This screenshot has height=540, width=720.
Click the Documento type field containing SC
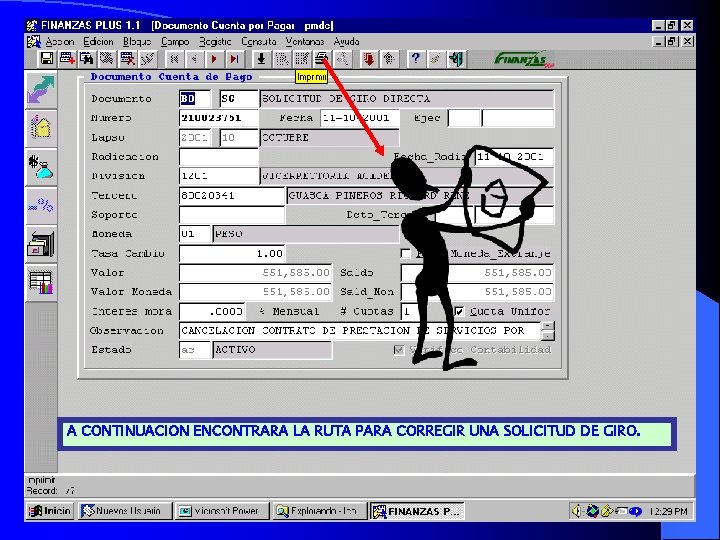[x=239, y=99]
